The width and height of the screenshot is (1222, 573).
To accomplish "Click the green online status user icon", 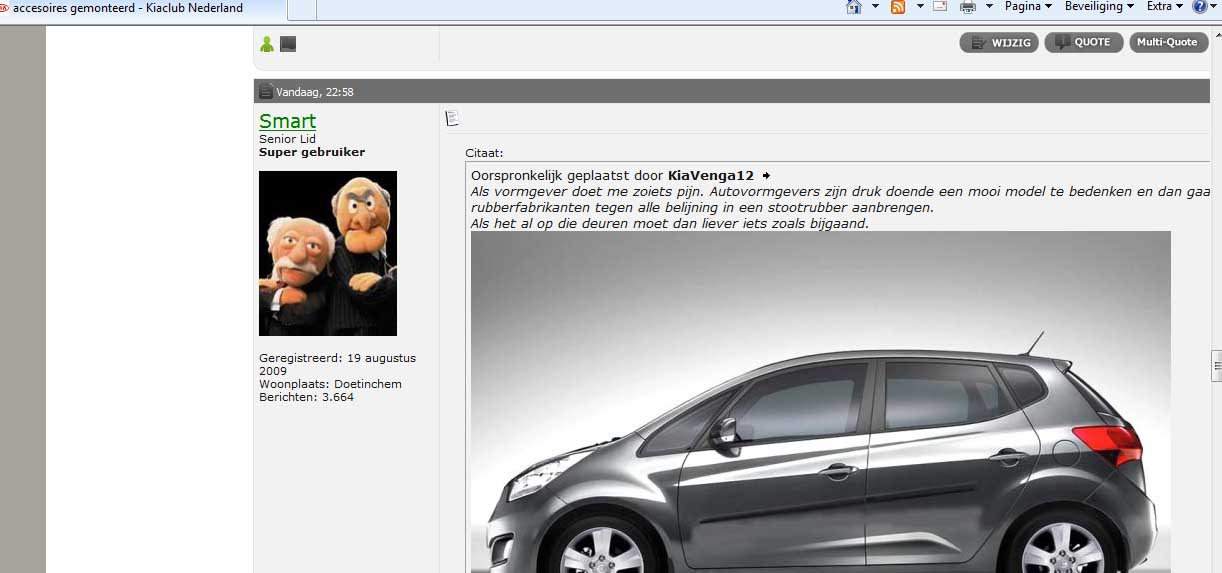I will [x=267, y=44].
